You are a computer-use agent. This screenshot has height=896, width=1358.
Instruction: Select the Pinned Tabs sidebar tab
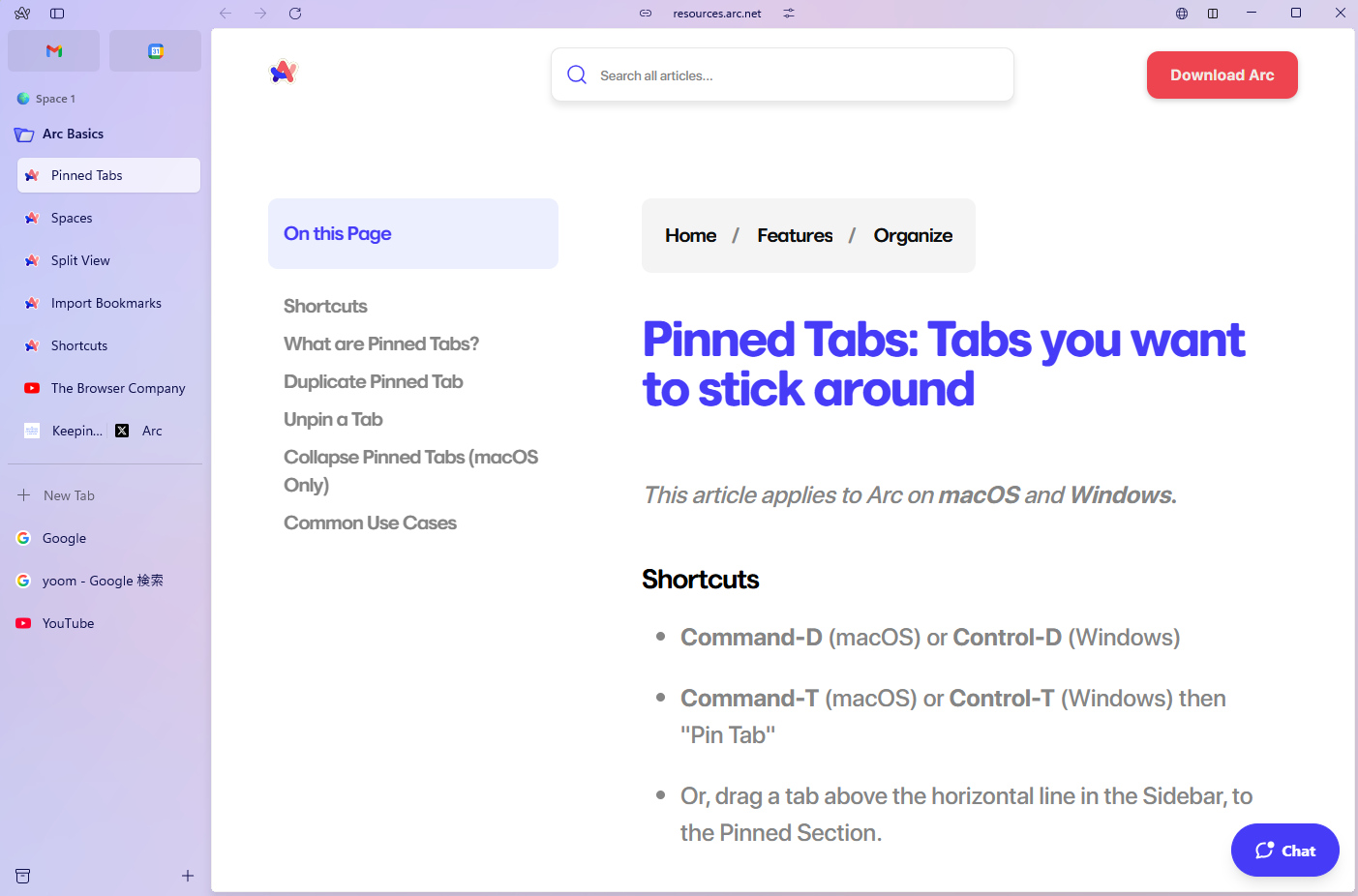pyautogui.click(x=108, y=175)
